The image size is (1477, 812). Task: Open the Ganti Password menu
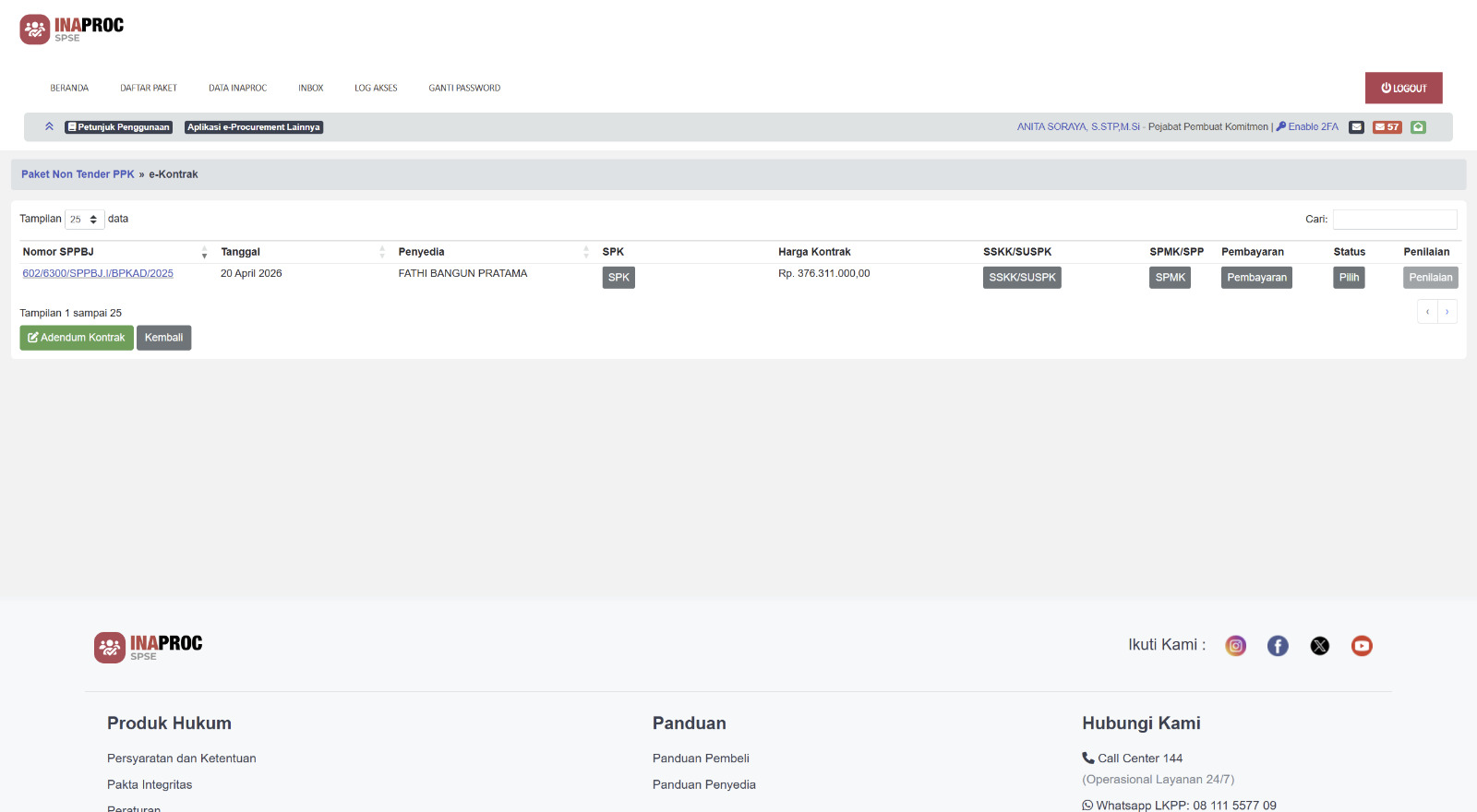(x=464, y=89)
